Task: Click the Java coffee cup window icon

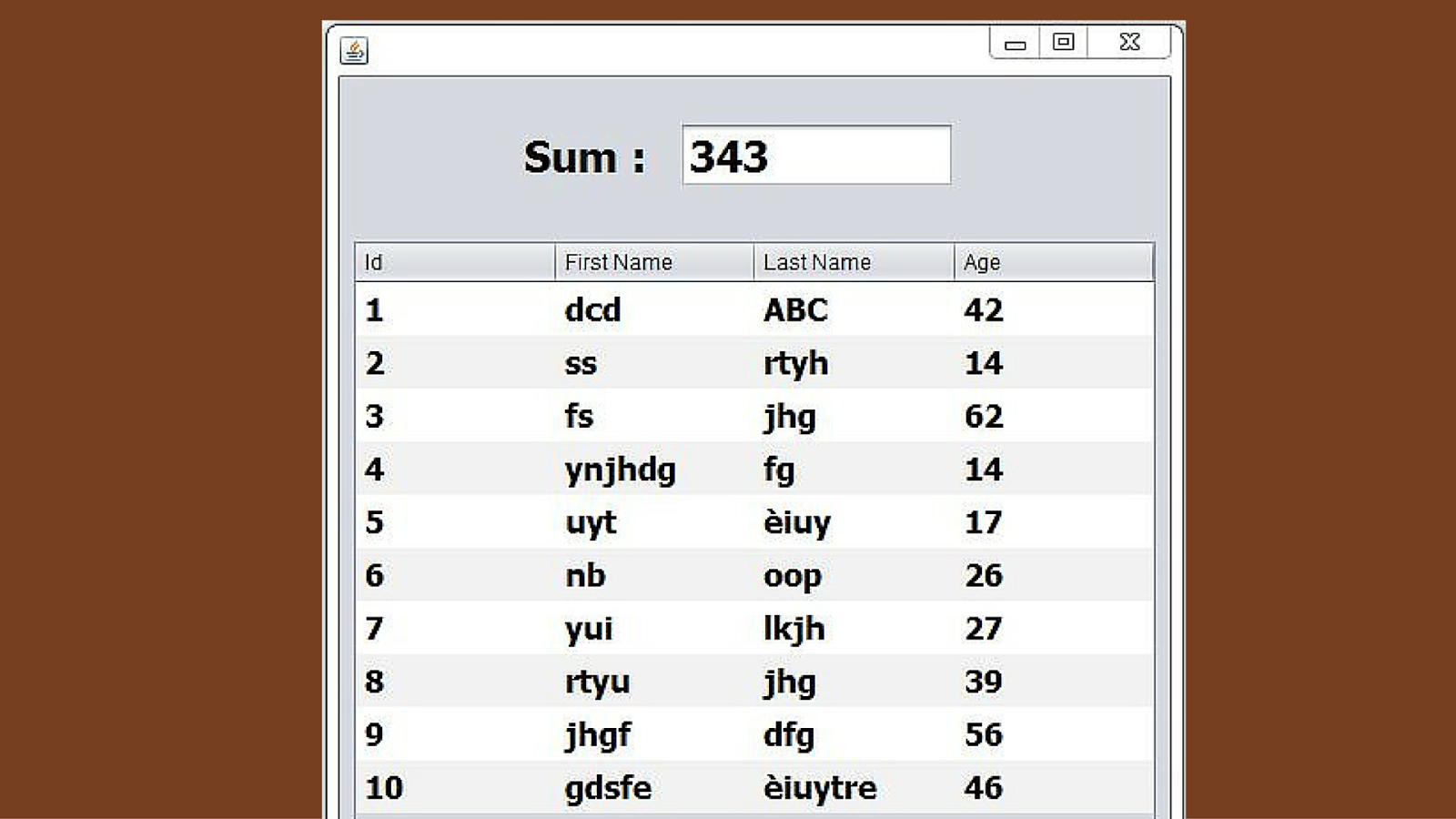Action: pyautogui.click(x=354, y=50)
